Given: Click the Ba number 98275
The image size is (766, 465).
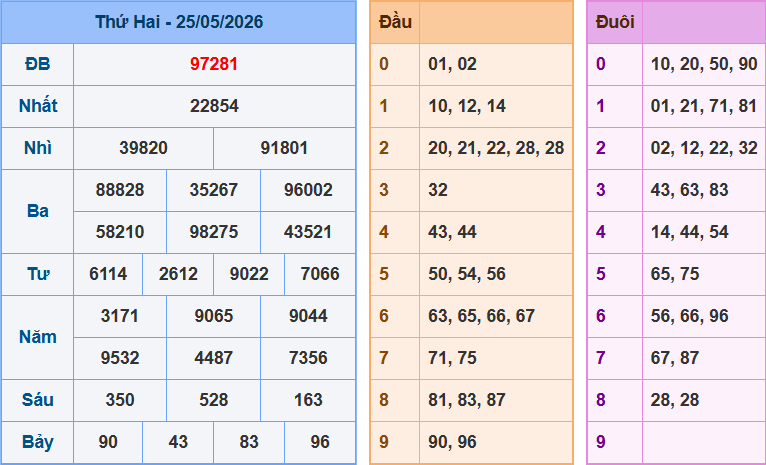Looking at the screenshot, I should pyautogui.click(x=213, y=232).
